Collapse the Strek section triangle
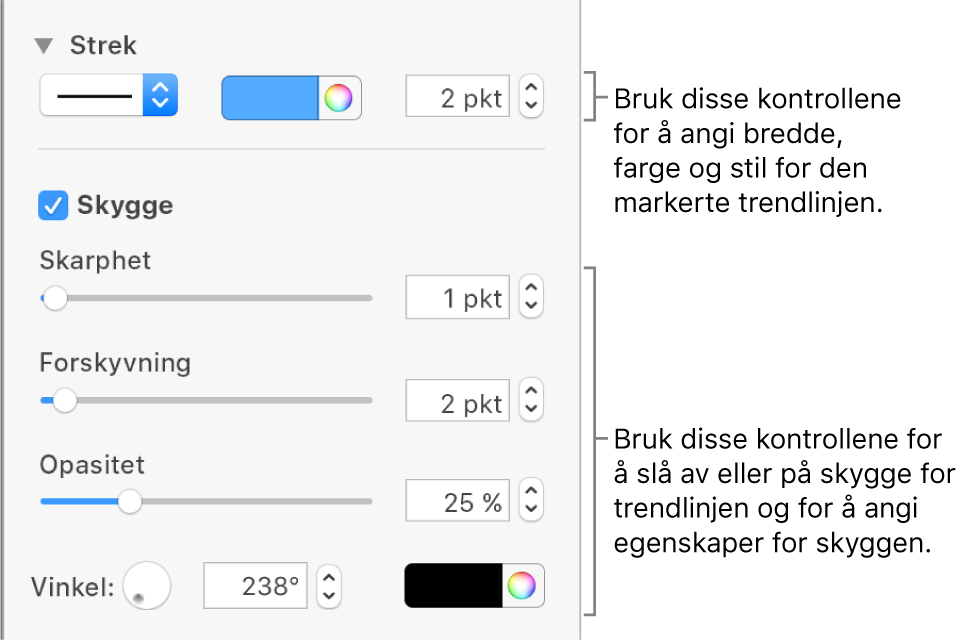Image resolution: width=963 pixels, height=641 pixels. pos(44,46)
